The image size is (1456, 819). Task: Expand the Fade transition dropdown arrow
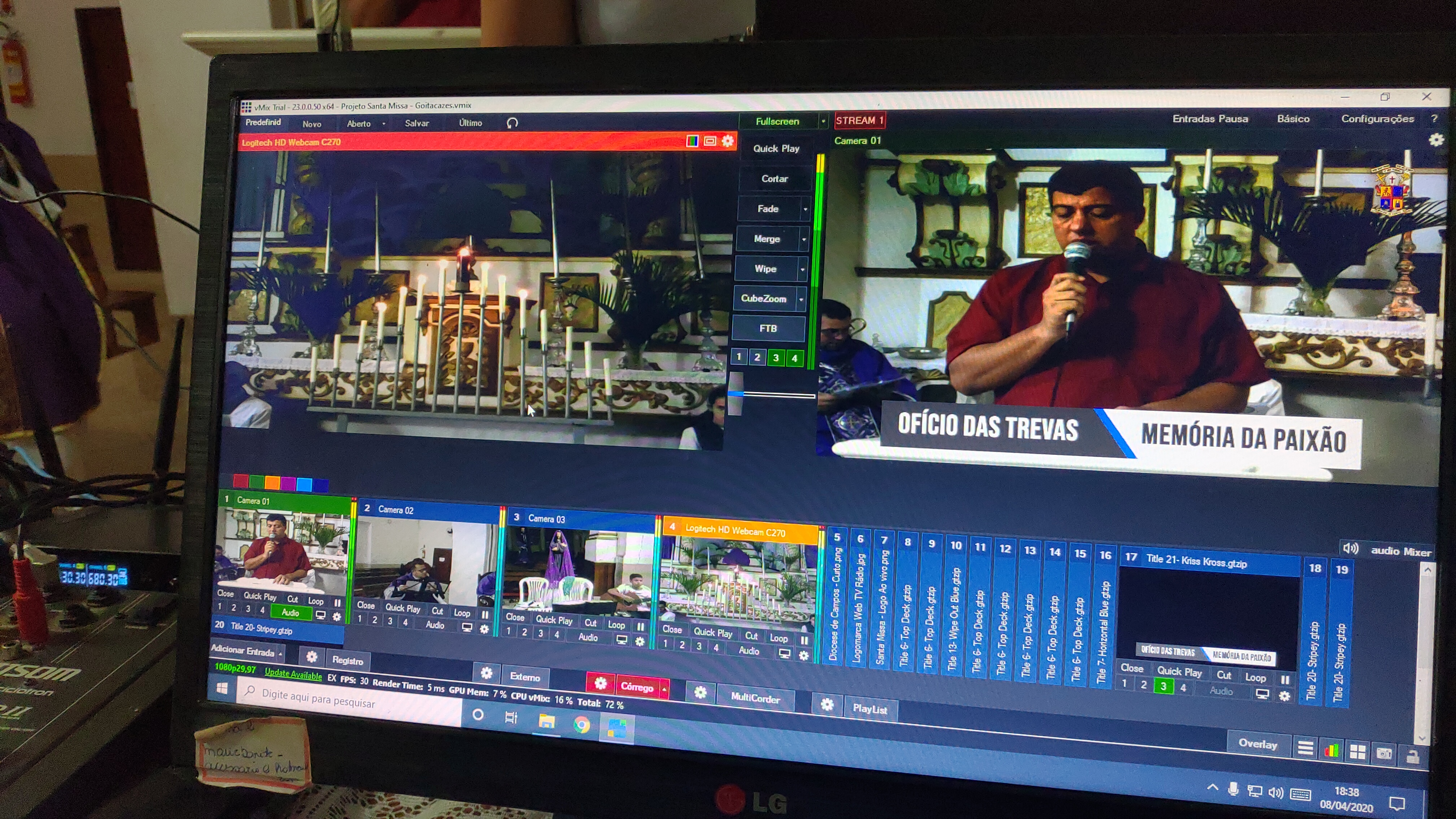click(805, 209)
